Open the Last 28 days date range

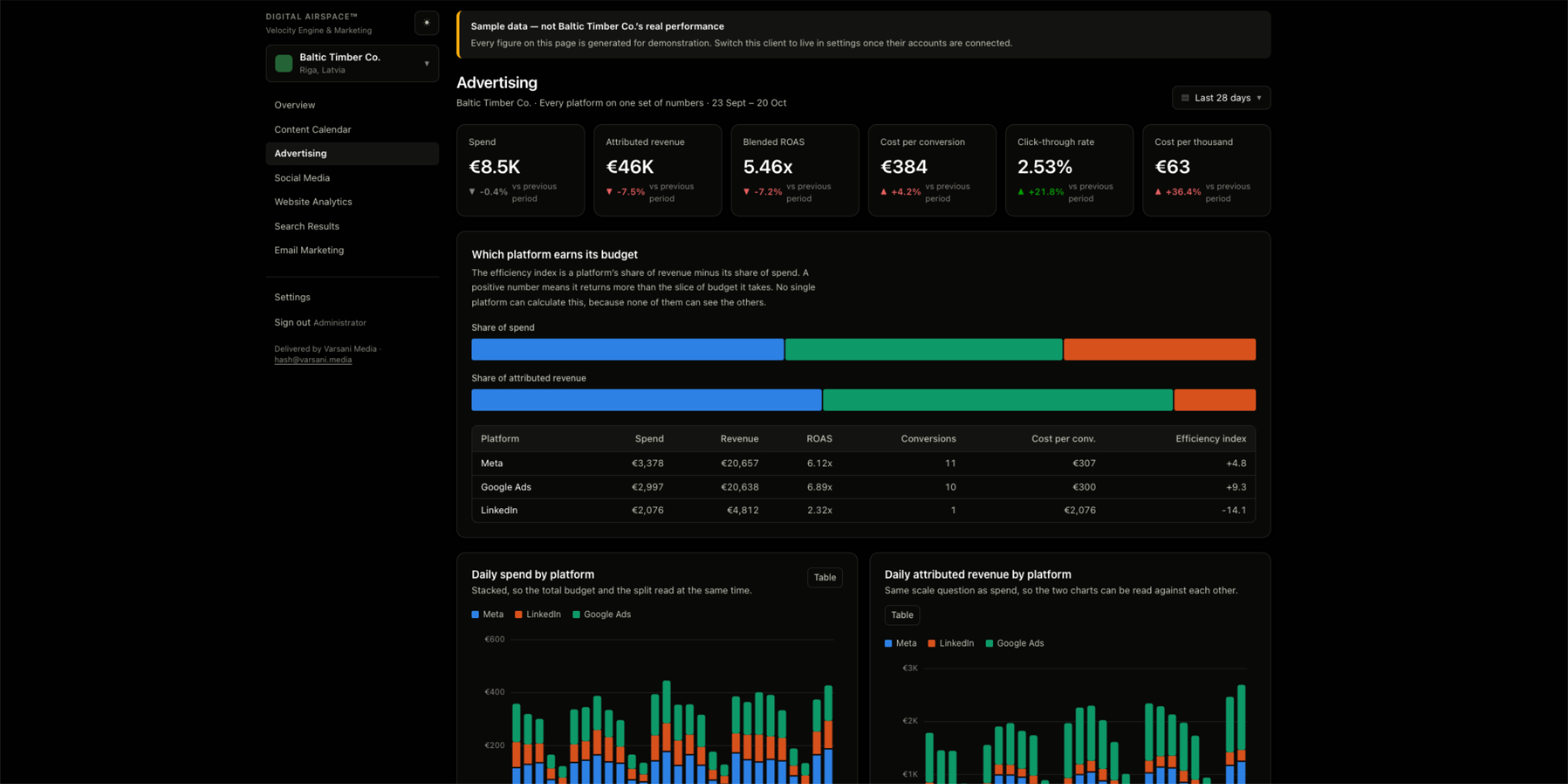click(x=1221, y=98)
